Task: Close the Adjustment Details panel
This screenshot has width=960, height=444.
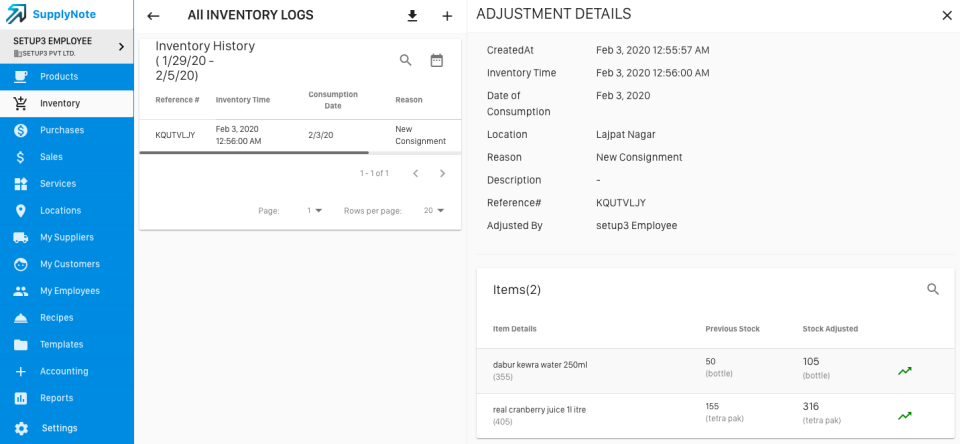Action: 947,16
